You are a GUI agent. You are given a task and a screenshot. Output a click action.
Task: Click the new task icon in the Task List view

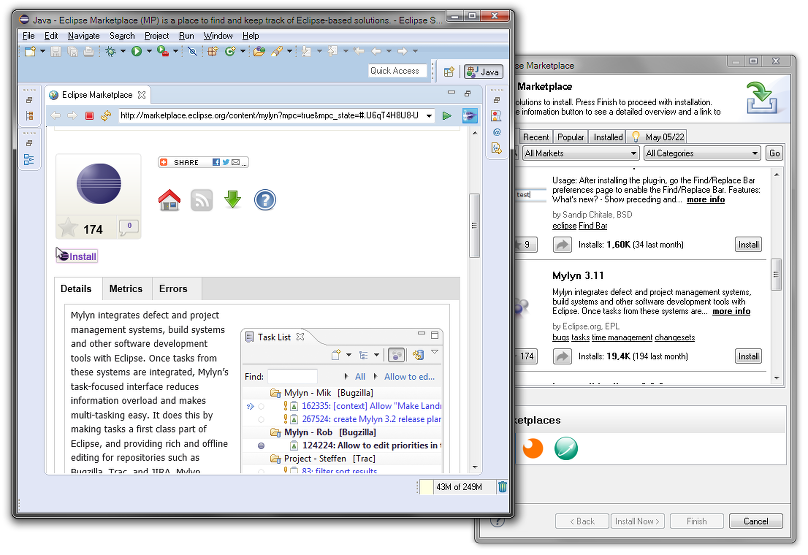click(x=336, y=355)
